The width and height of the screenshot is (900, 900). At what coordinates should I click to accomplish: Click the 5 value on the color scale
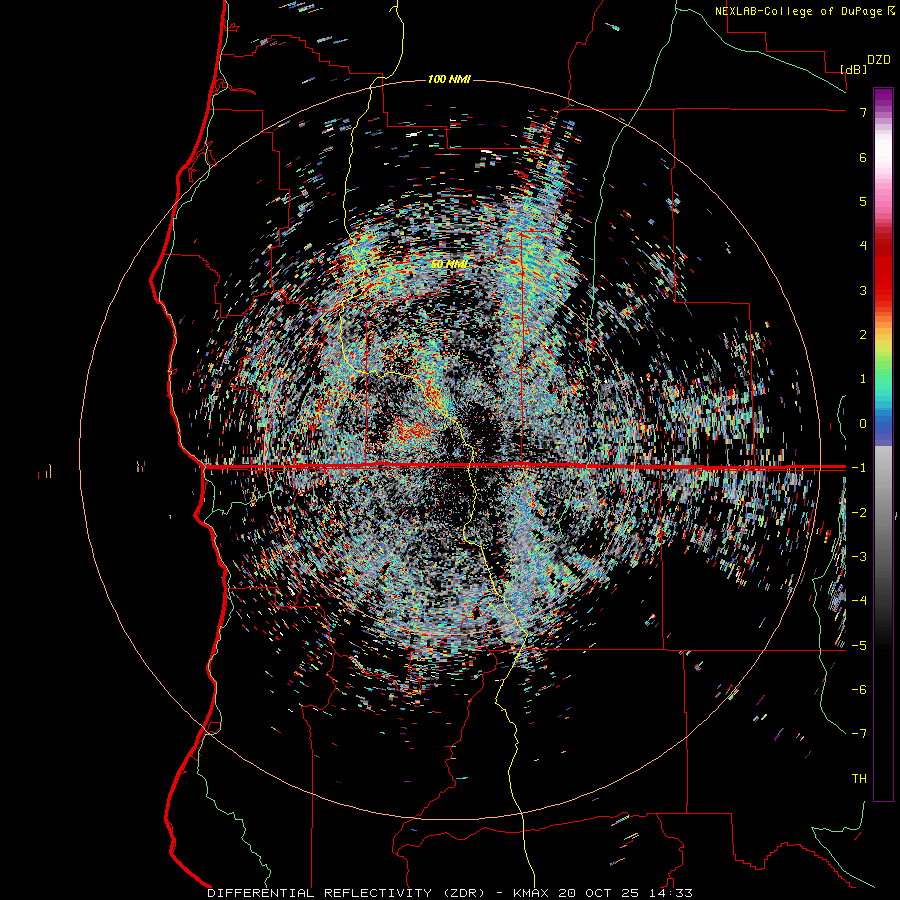863,201
